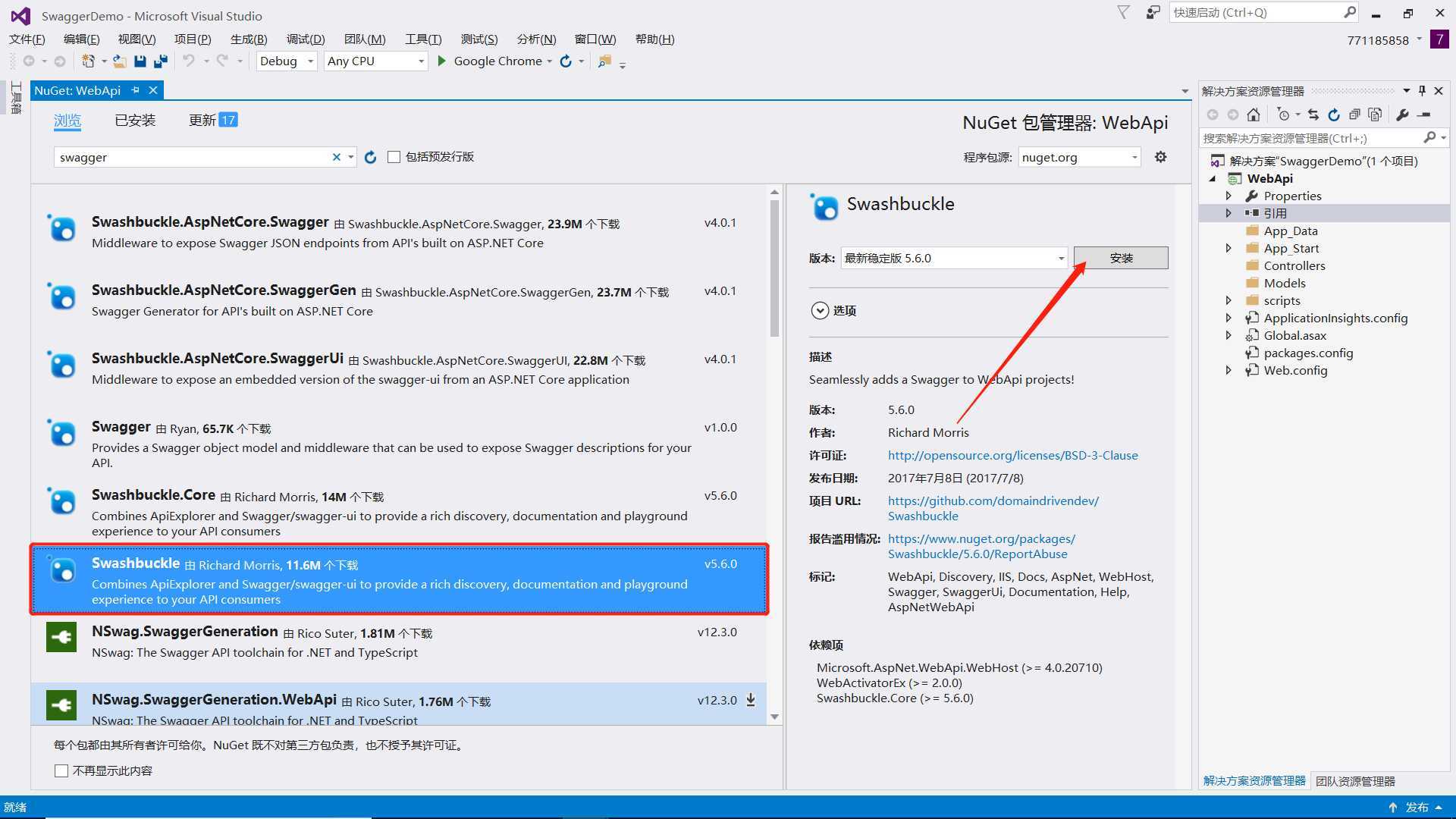
Task: Switch to the Updates tab
Action: coord(213,120)
